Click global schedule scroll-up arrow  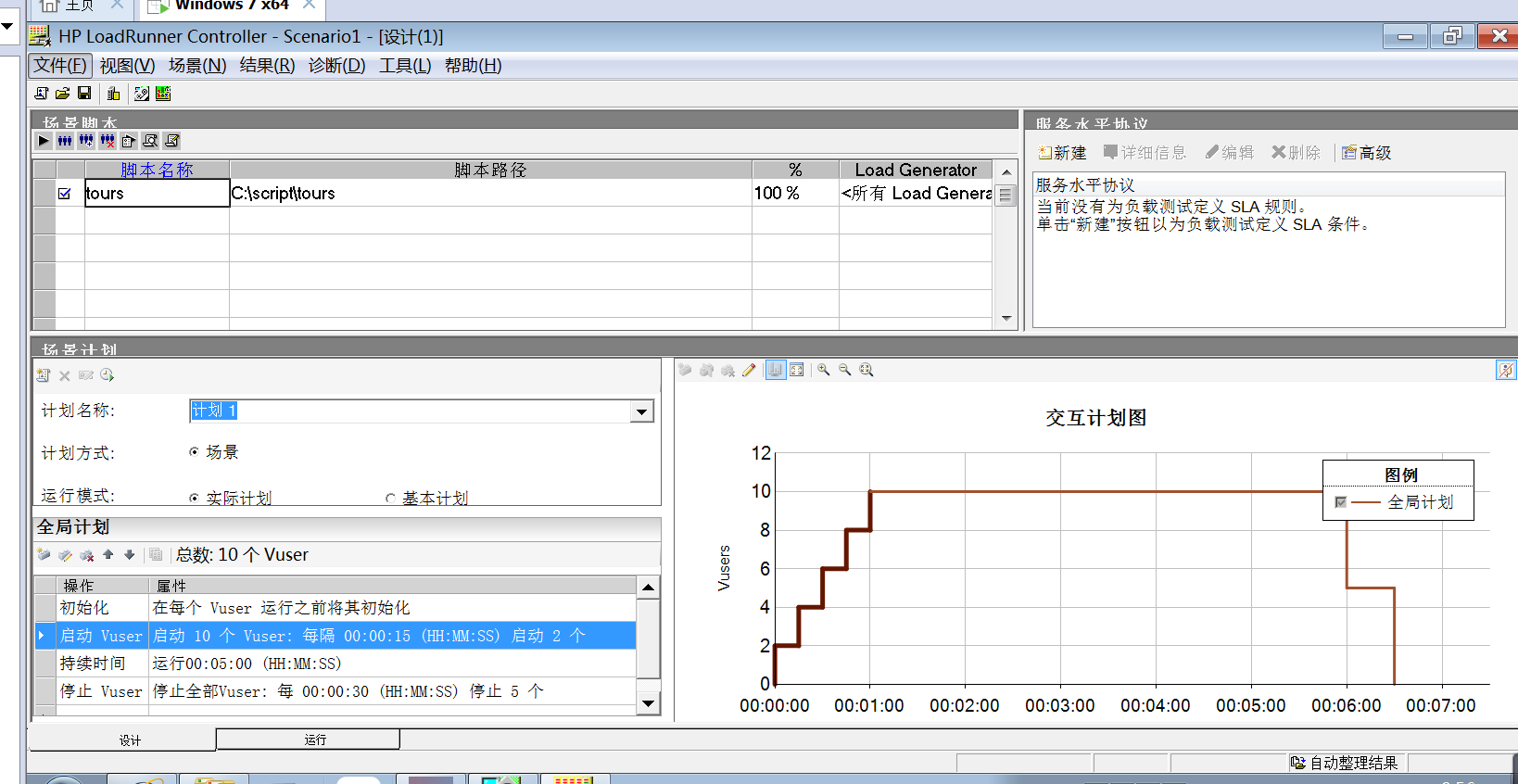click(649, 588)
